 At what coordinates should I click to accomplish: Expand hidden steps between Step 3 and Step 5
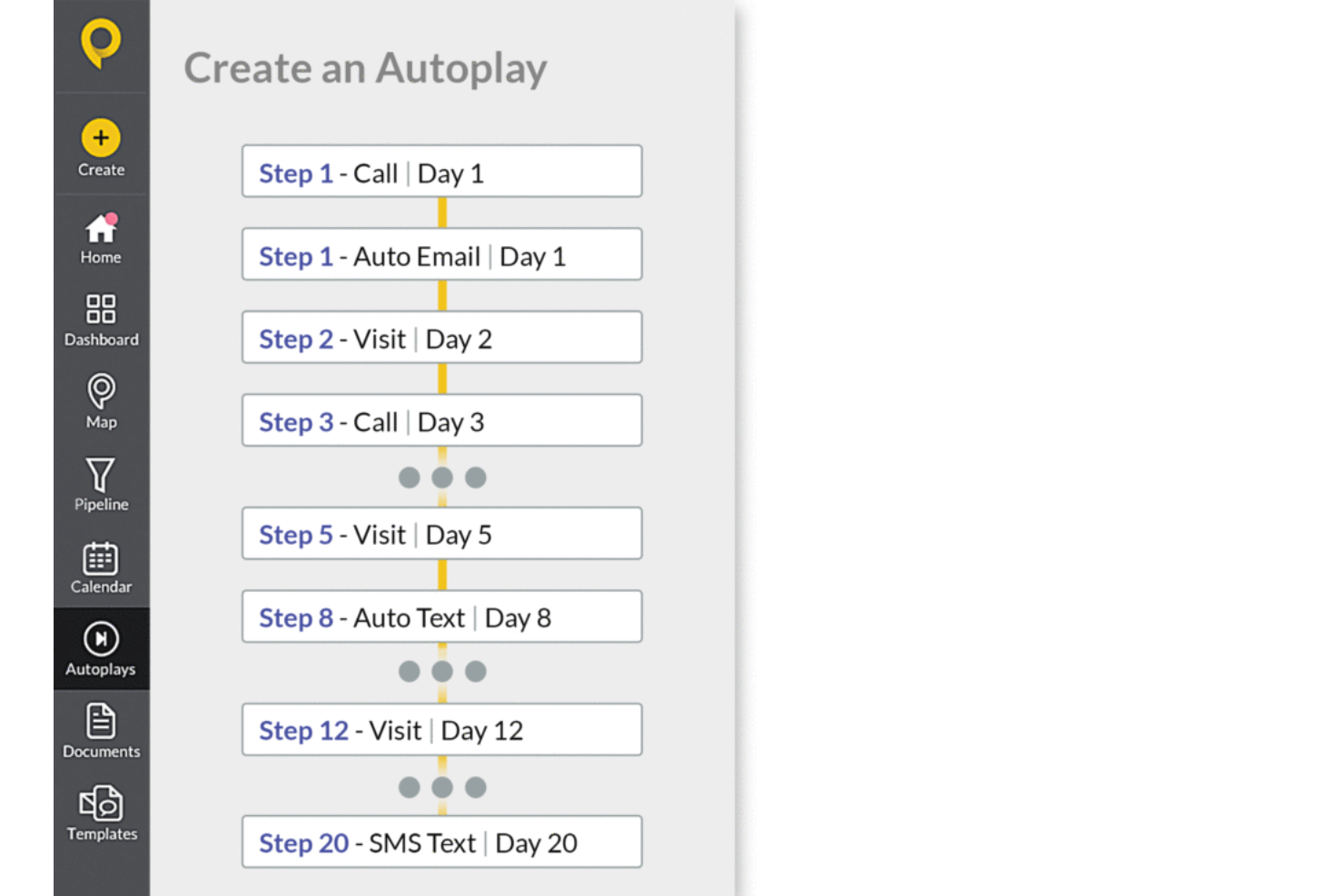(x=442, y=477)
